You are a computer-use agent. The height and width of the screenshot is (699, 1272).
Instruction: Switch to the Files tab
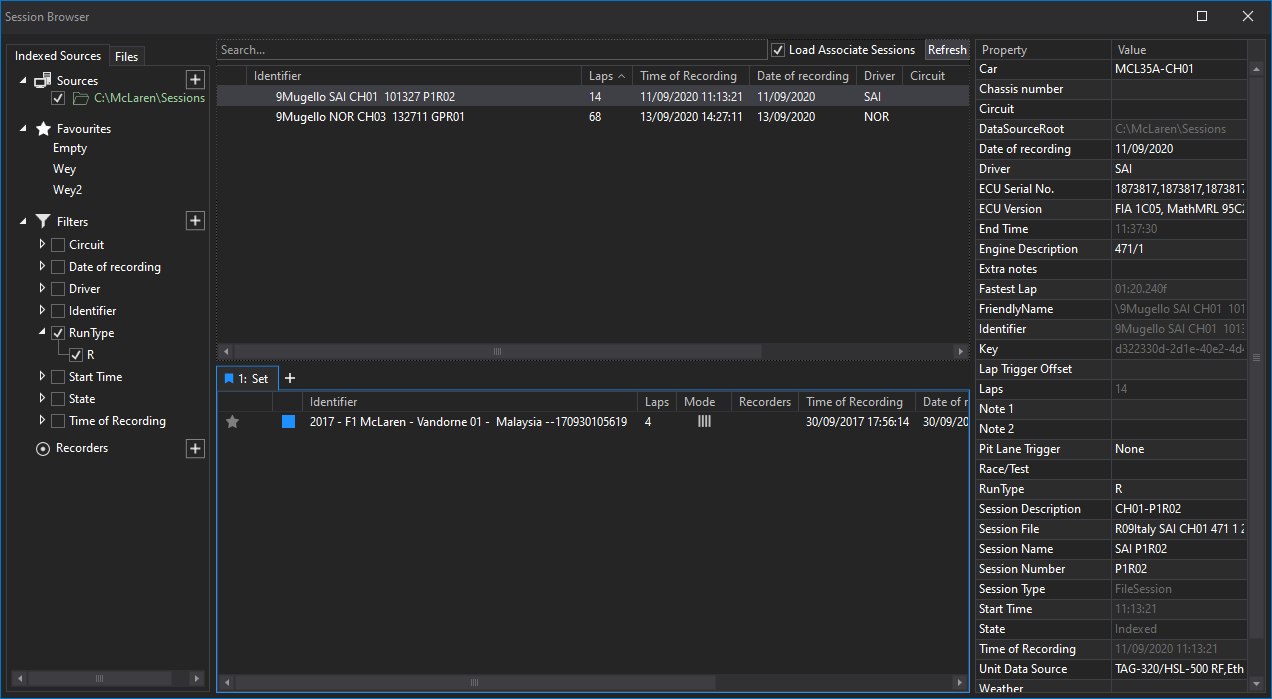pos(127,55)
